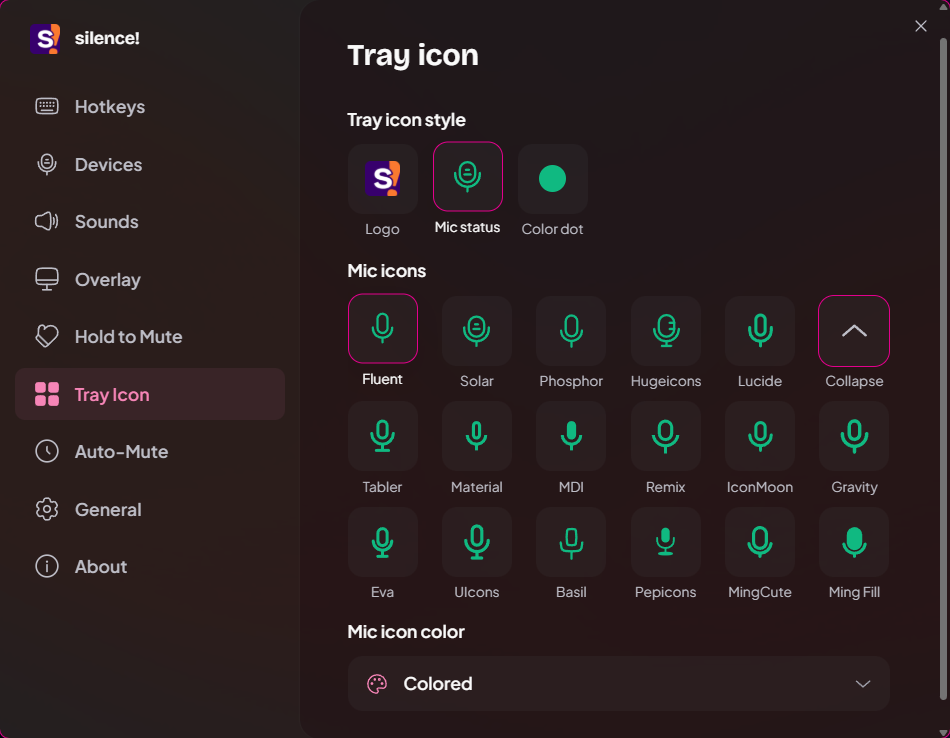Open the Mic icon color dropdown
950x738 pixels.
click(x=618, y=683)
